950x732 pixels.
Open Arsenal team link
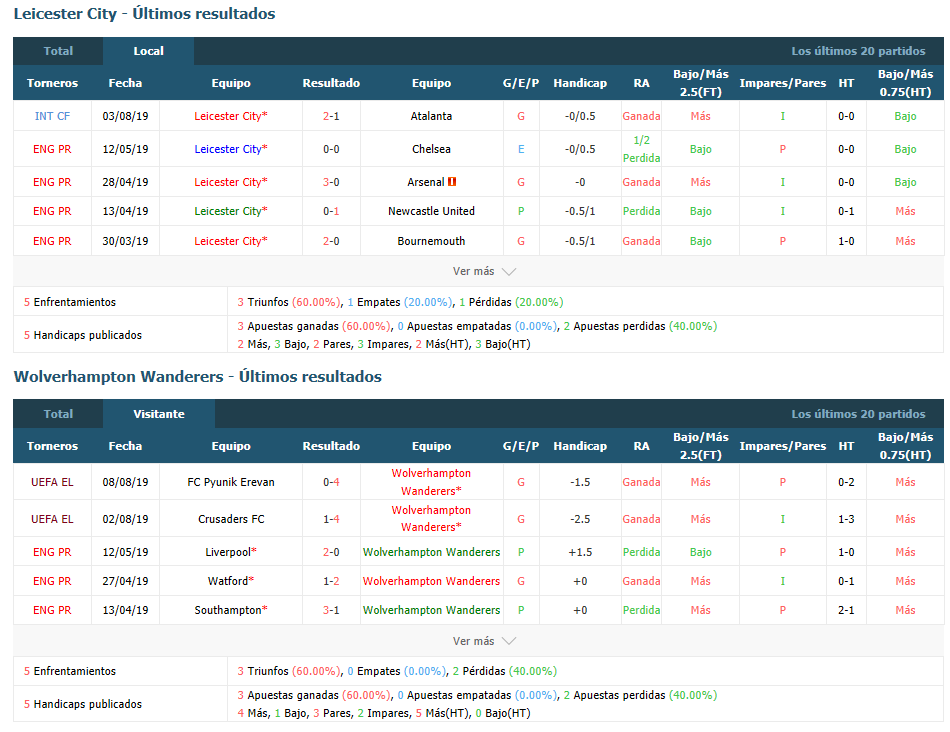tap(425, 182)
